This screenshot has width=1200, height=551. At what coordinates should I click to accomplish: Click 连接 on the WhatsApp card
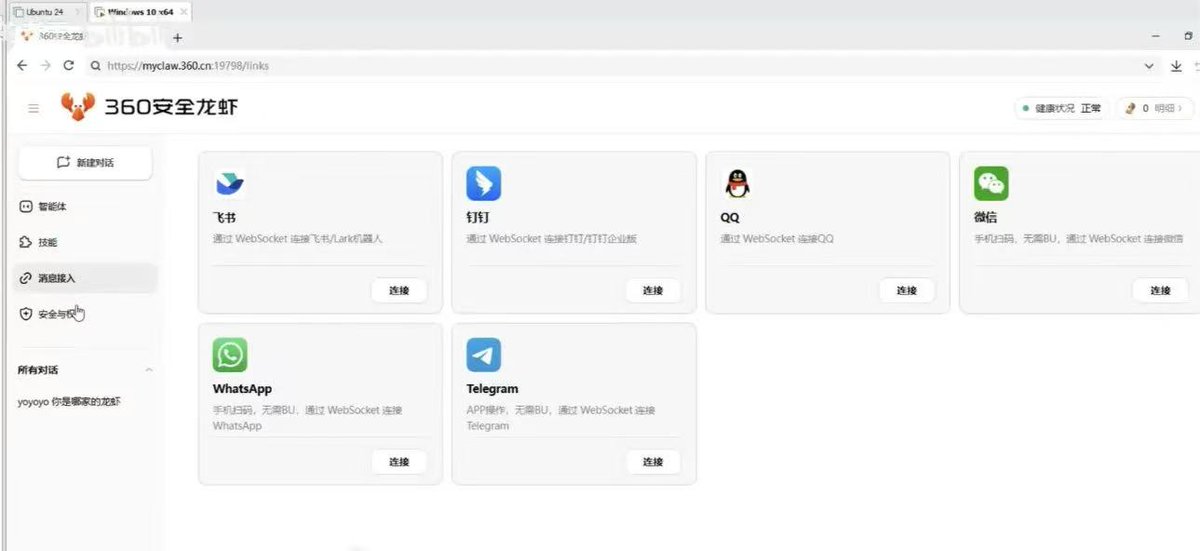(399, 461)
